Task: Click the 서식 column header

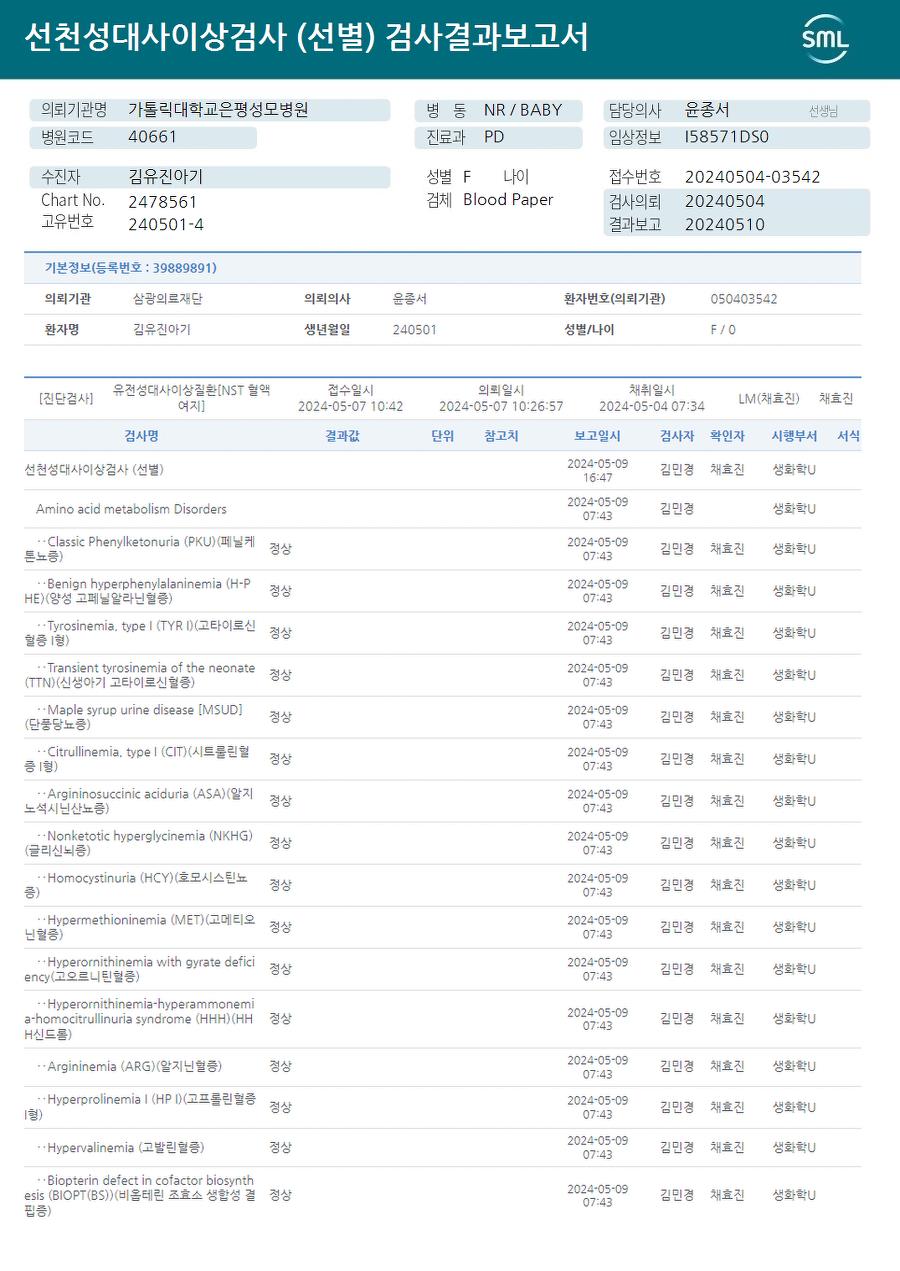Action: point(848,436)
